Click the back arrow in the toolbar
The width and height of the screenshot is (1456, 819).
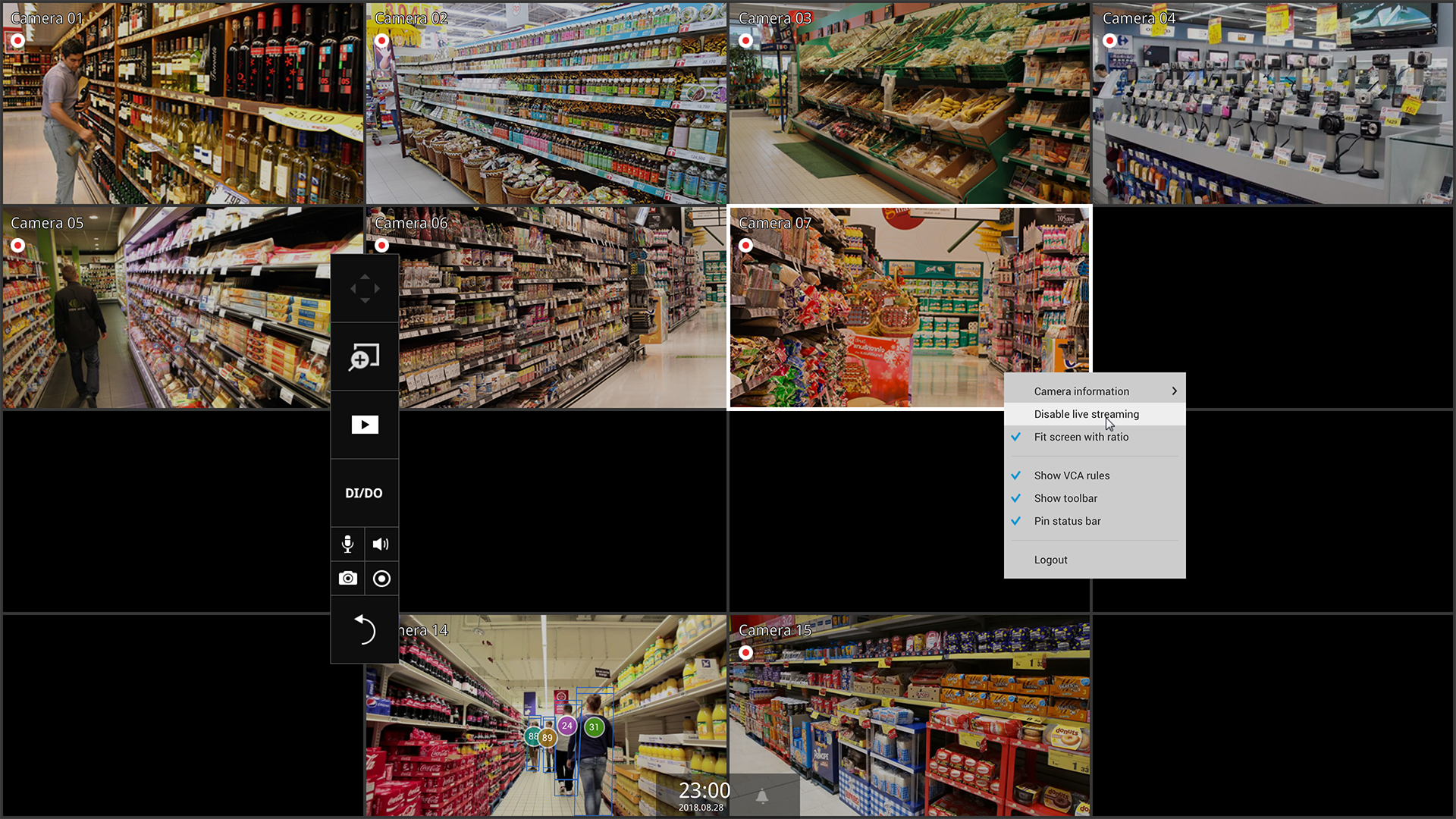(x=364, y=629)
